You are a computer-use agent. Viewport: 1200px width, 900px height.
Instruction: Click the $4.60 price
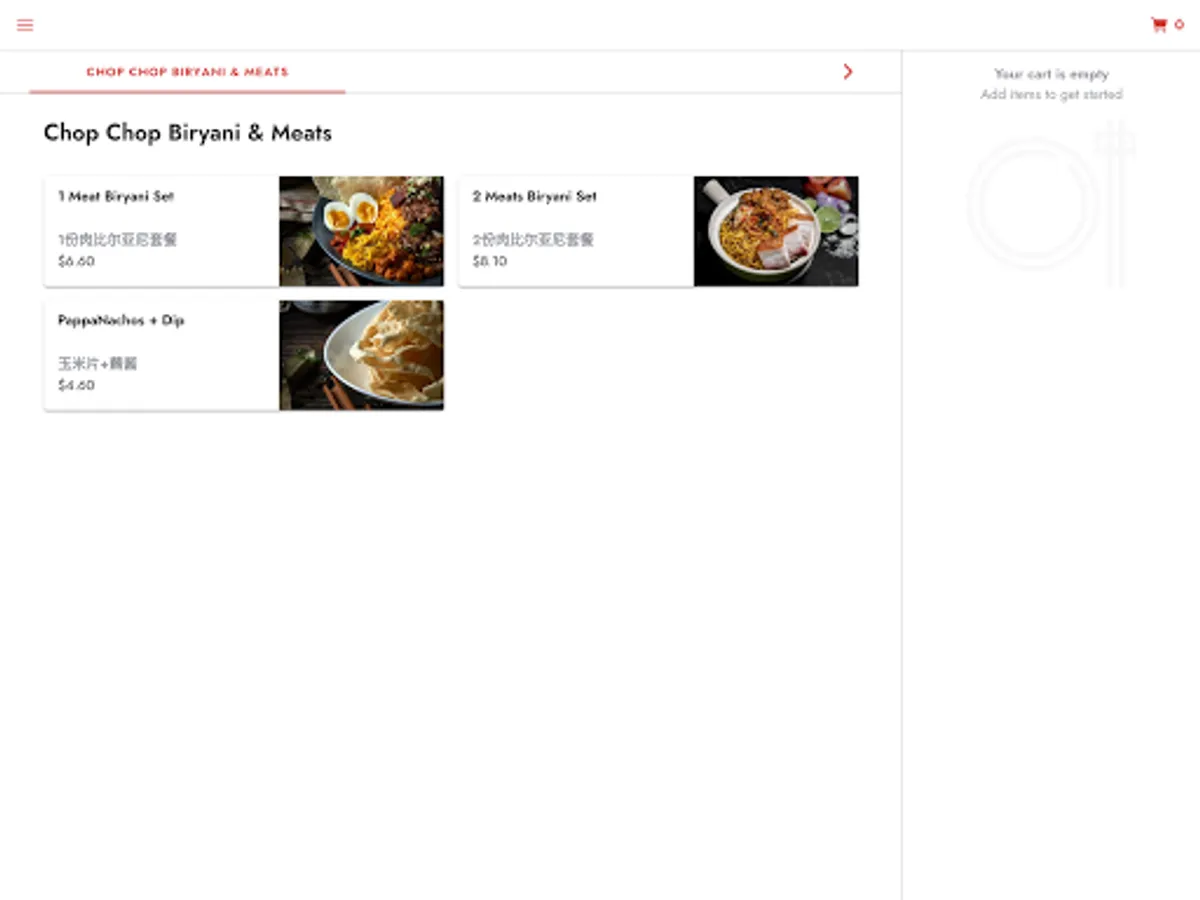point(76,385)
